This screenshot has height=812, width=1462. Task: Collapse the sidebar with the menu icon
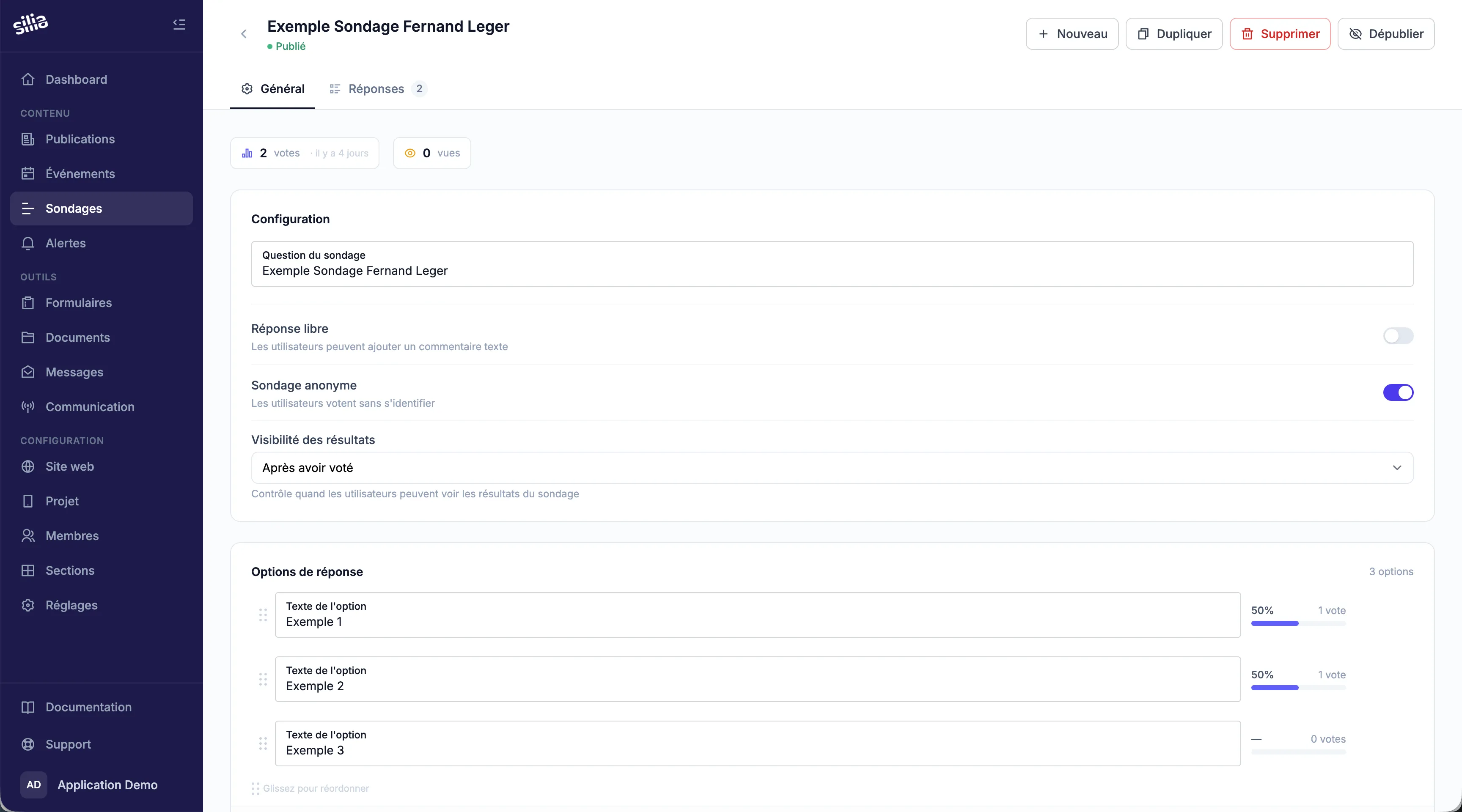pos(179,25)
